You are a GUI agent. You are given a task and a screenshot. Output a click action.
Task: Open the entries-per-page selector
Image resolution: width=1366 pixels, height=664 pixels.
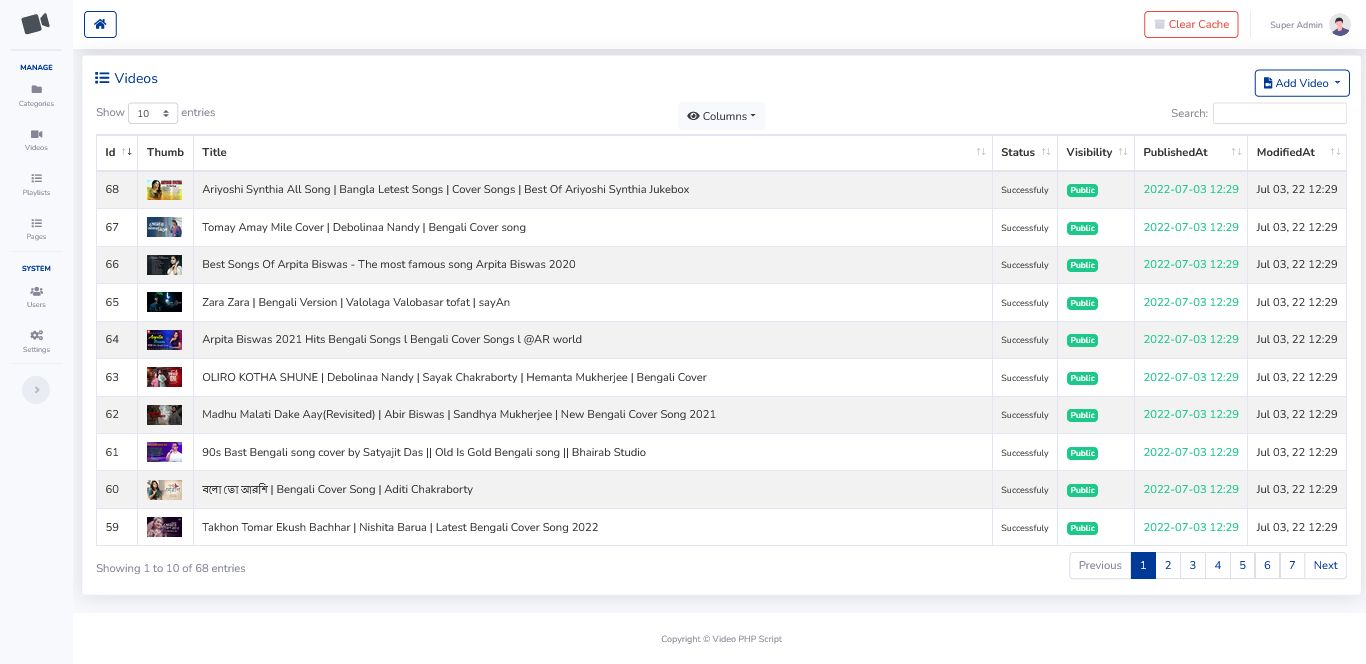coord(153,114)
